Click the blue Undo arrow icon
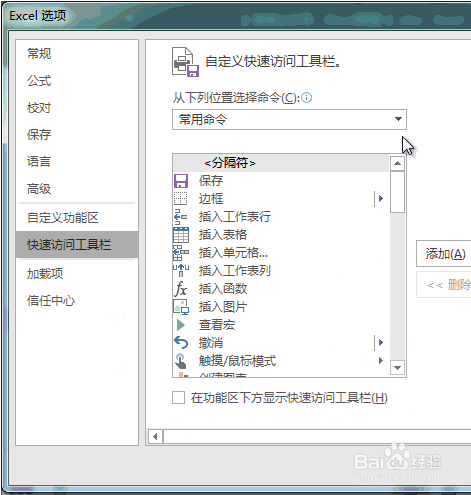Viewport: 471px width, 495px height. 181,343
